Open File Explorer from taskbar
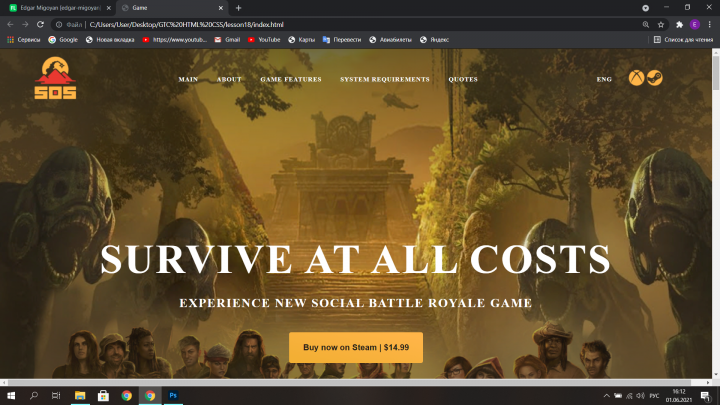 pos(80,395)
